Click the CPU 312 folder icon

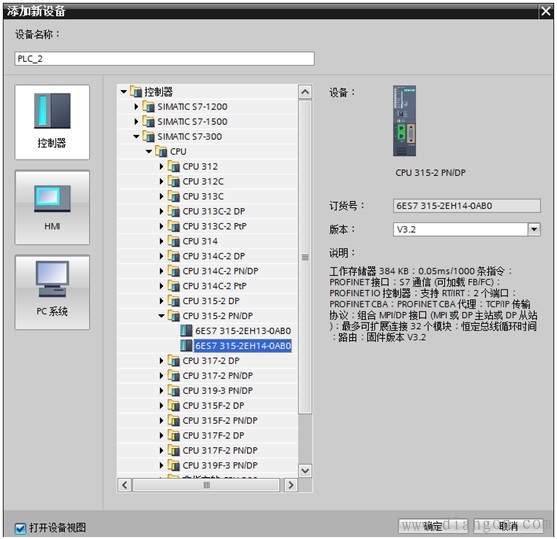pyautogui.click(x=173, y=166)
